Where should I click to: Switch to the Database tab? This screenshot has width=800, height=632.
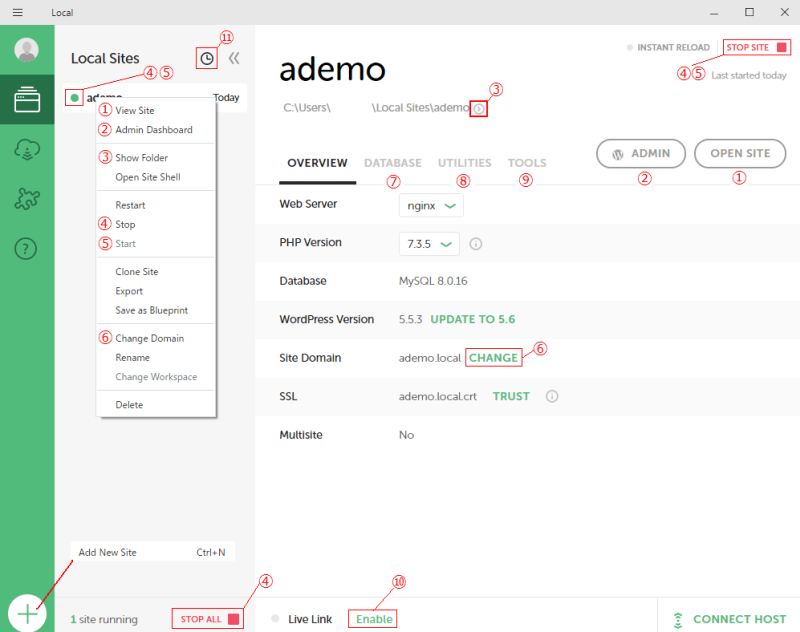393,163
